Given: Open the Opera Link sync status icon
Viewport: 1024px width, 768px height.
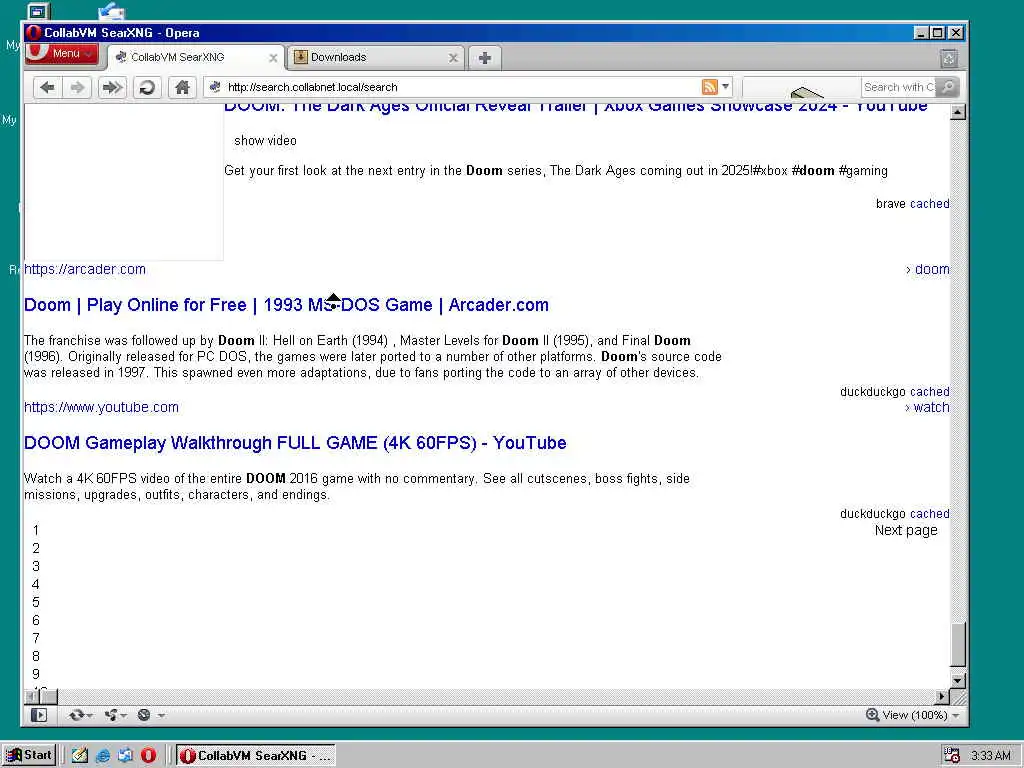Looking at the screenshot, I should coord(76,715).
